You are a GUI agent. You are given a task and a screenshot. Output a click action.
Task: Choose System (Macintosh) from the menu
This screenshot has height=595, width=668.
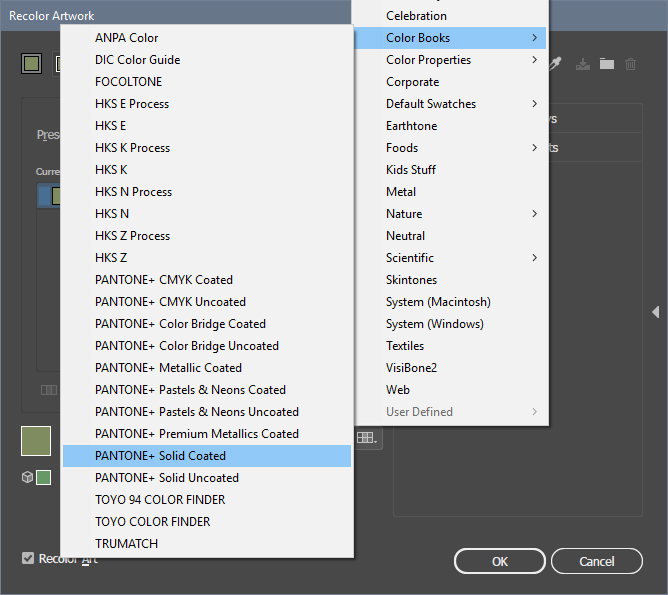coord(452,302)
